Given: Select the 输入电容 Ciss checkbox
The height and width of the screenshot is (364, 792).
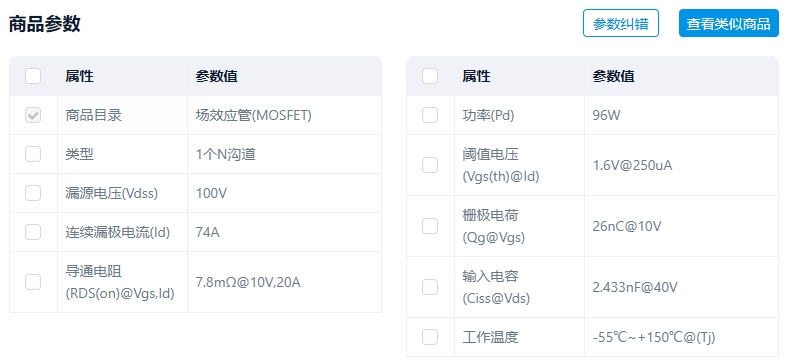Looking at the screenshot, I should [430, 287].
